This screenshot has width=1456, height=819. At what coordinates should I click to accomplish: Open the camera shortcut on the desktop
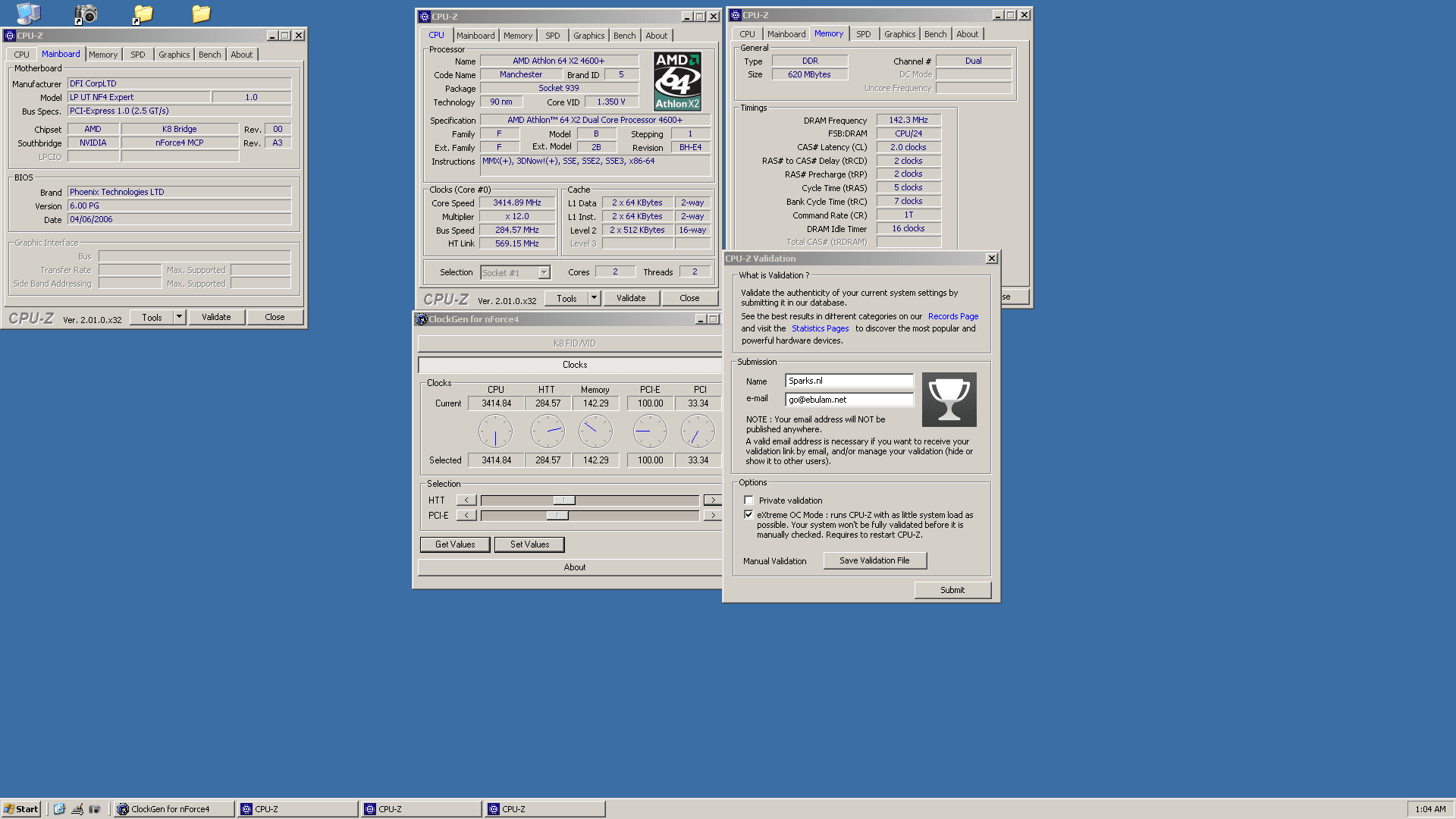coord(85,14)
